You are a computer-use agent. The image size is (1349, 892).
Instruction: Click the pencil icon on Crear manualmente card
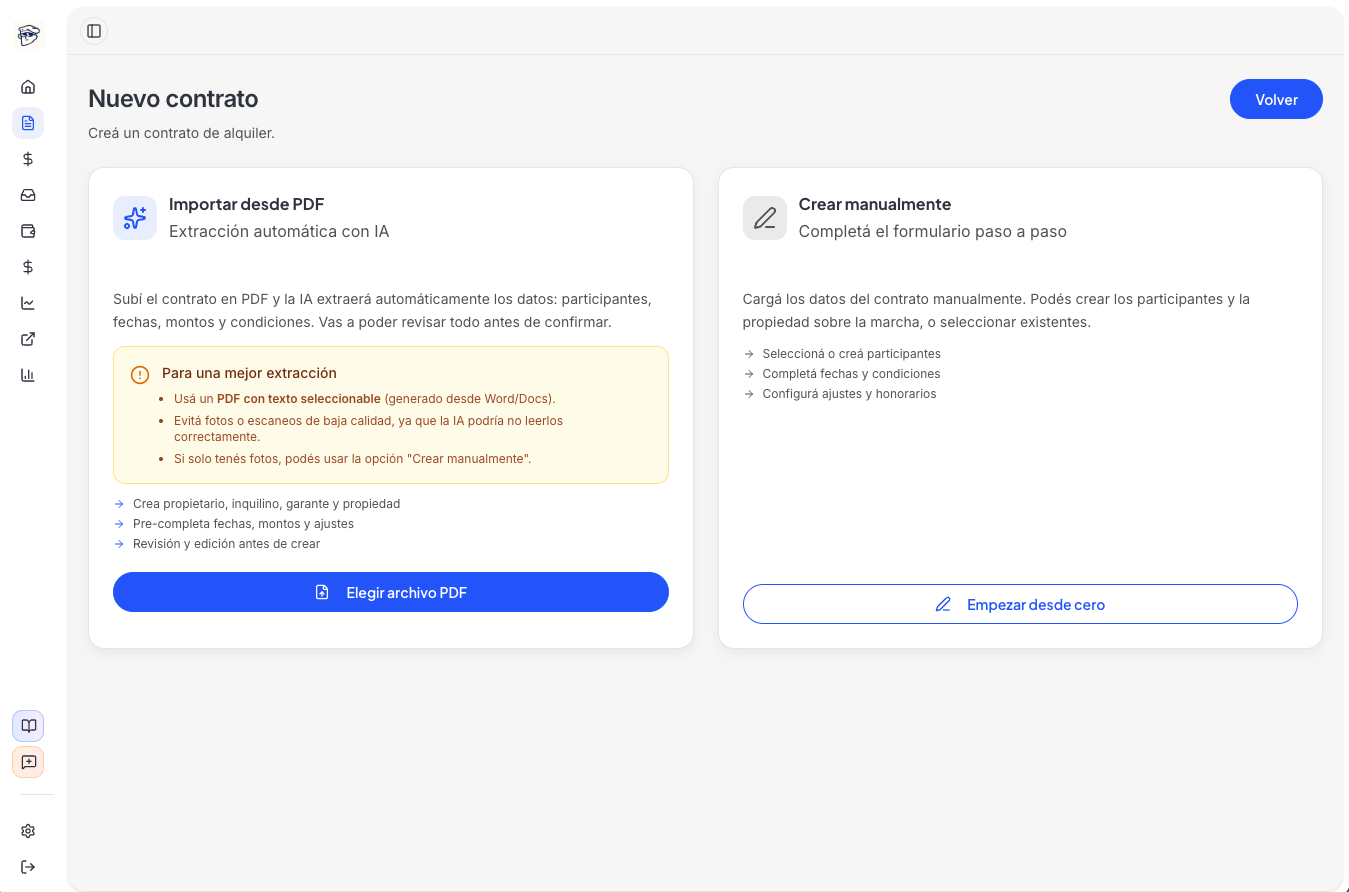point(764,217)
